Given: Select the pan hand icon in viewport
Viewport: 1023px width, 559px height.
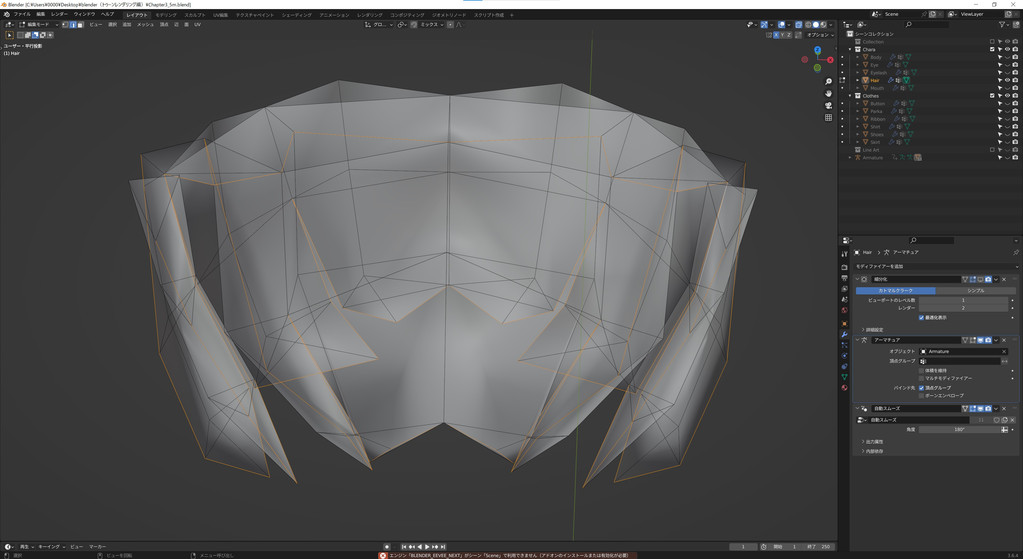Looking at the screenshot, I should click(829, 93).
